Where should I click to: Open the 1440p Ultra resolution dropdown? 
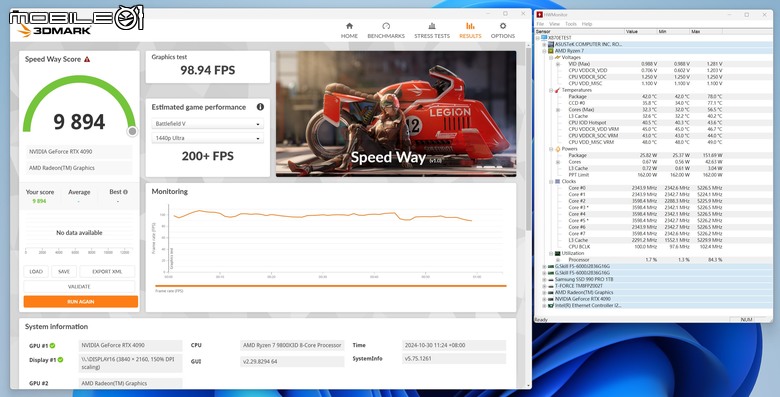coord(207,138)
